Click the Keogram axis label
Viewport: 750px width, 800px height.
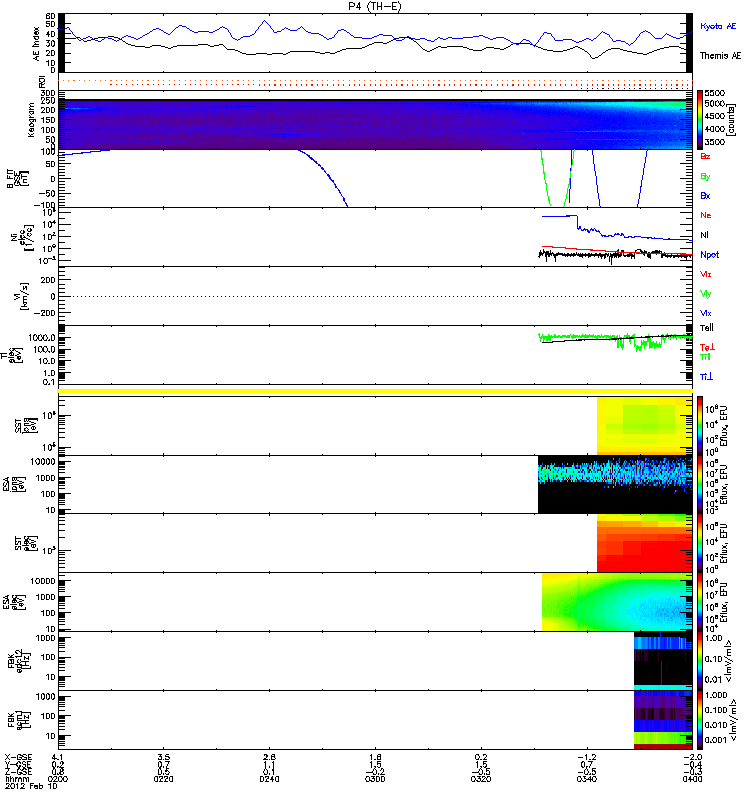[x=31, y=120]
